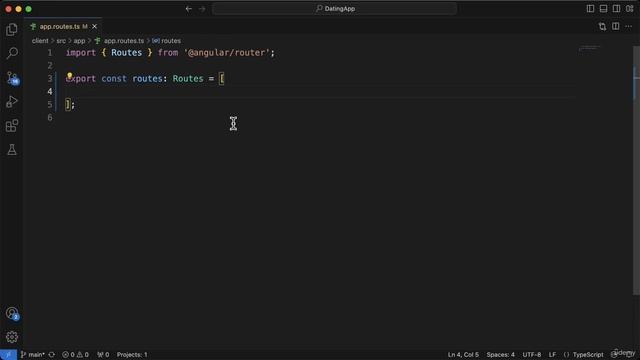Open the editor More Actions menu
The height and width of the screenshot is (360, 640).
tap(629, 27)
